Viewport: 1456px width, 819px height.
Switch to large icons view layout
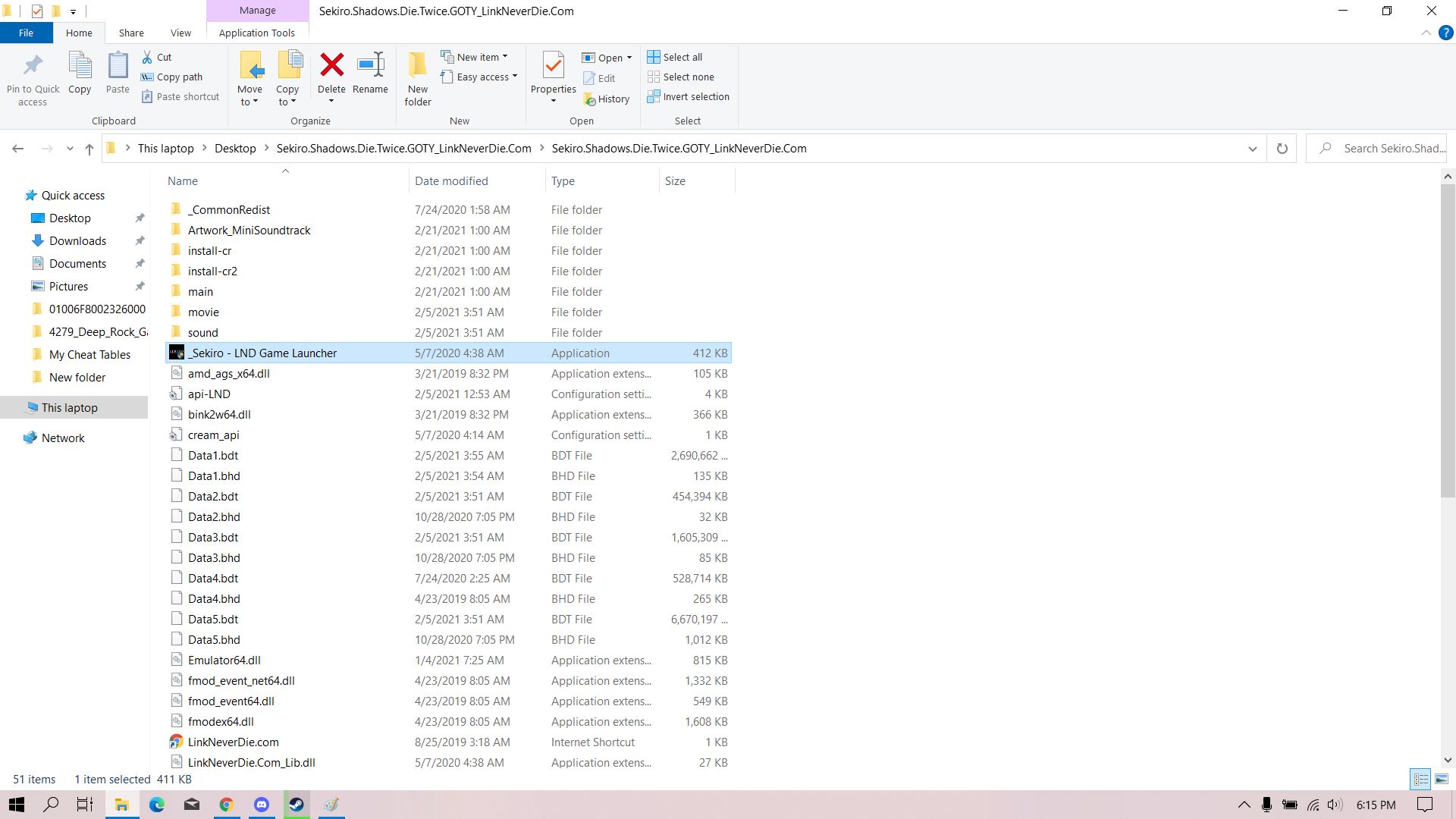click(1442, 779)
